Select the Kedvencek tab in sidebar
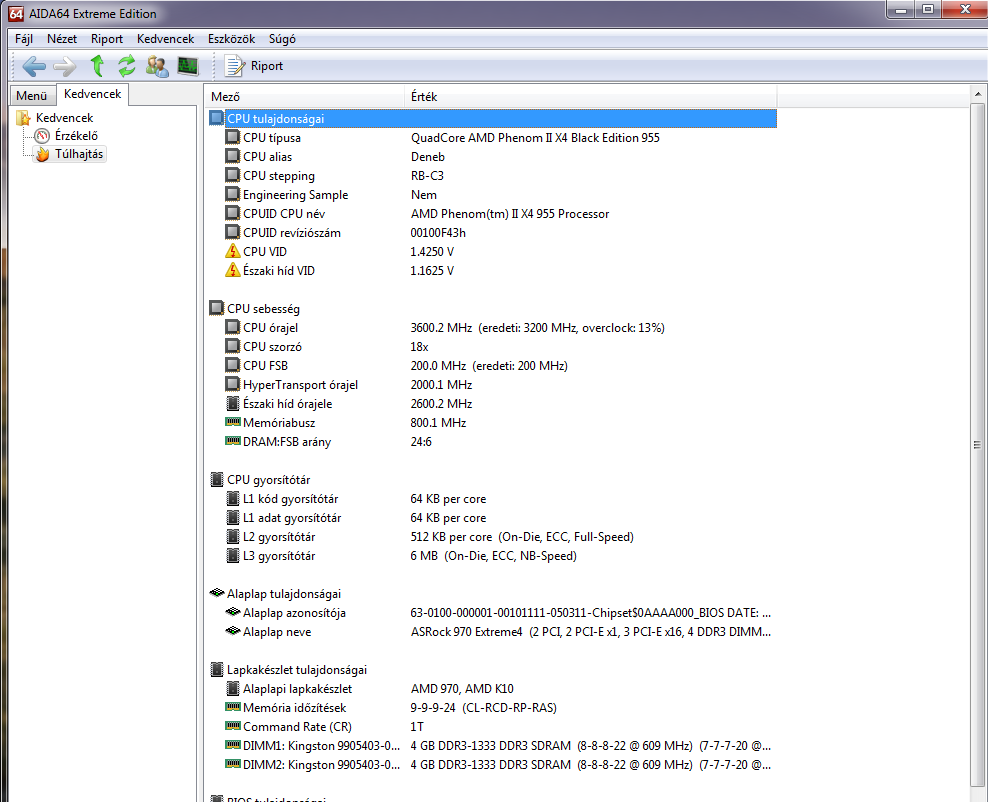This screenshot has height=802, width=988. (x=93, y=94)
